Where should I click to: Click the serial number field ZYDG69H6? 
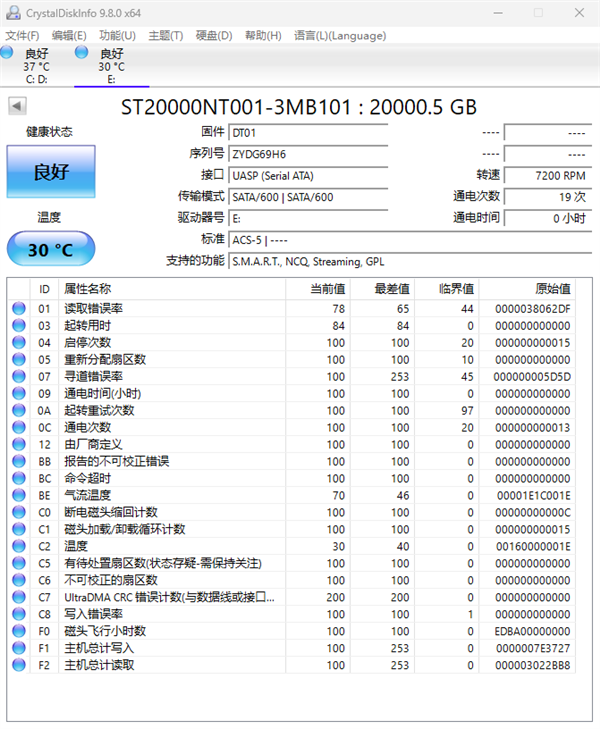308,154
